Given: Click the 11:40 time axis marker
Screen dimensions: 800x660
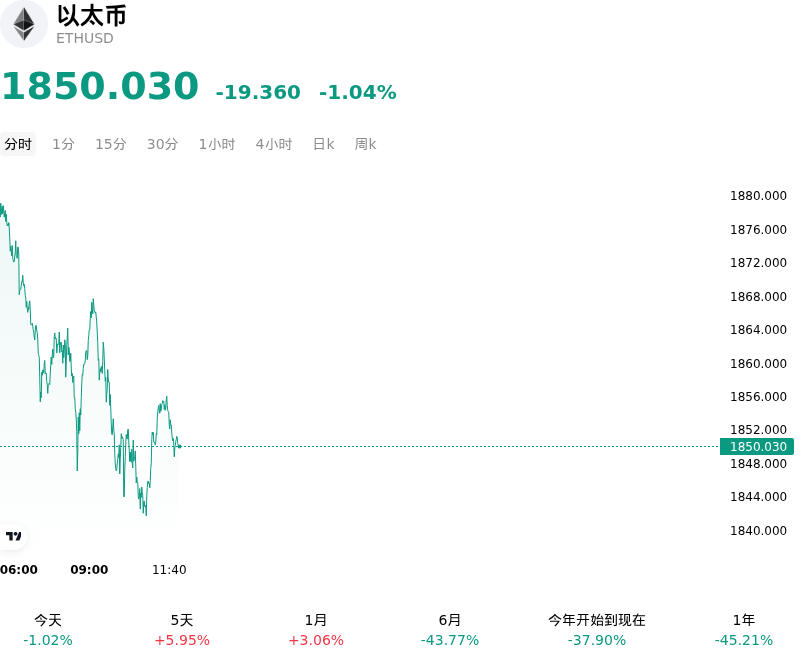Looking at the screenshot, I should [x=169, y=570].
